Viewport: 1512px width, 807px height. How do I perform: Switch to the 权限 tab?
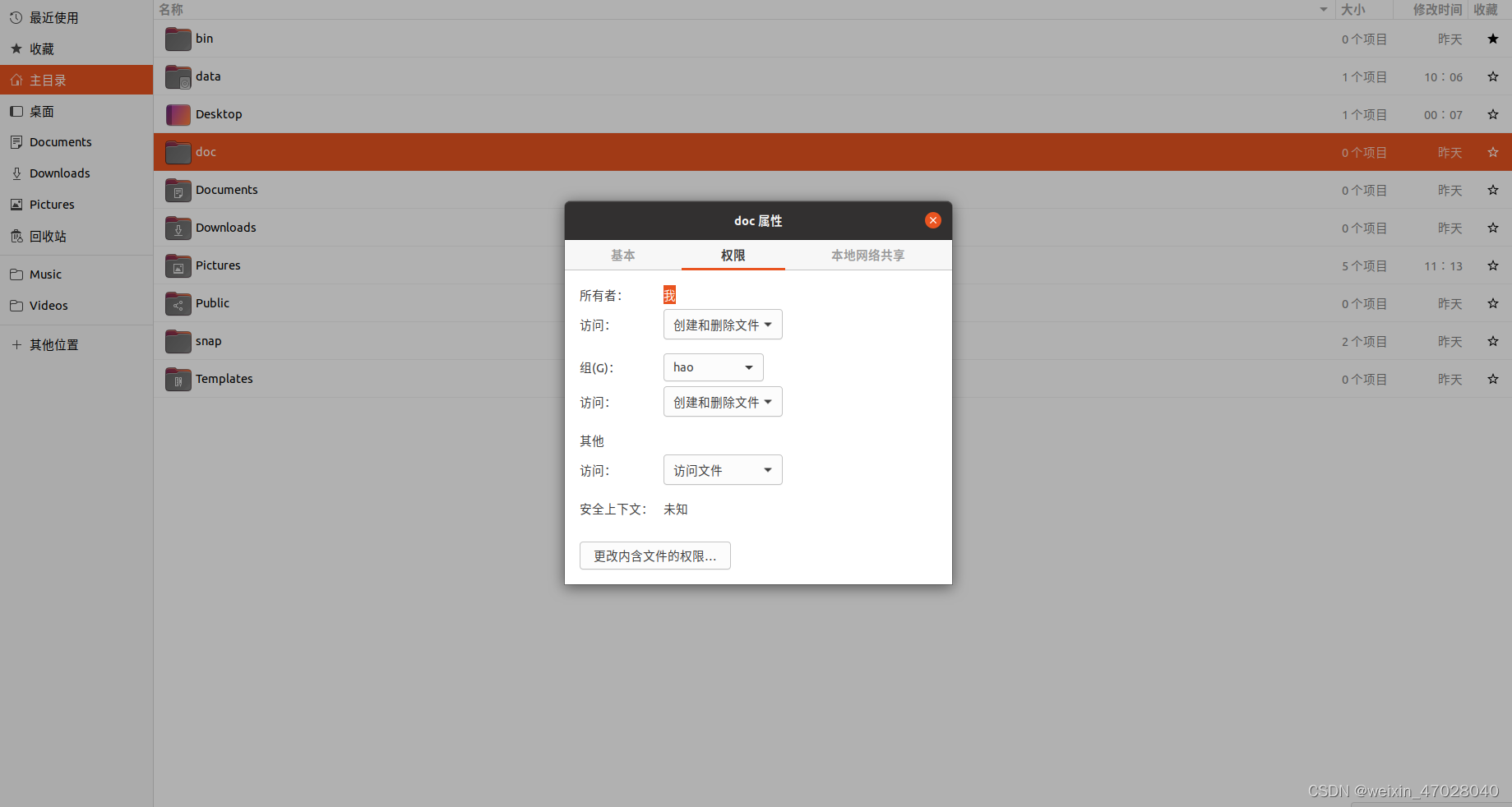[733, 256]
